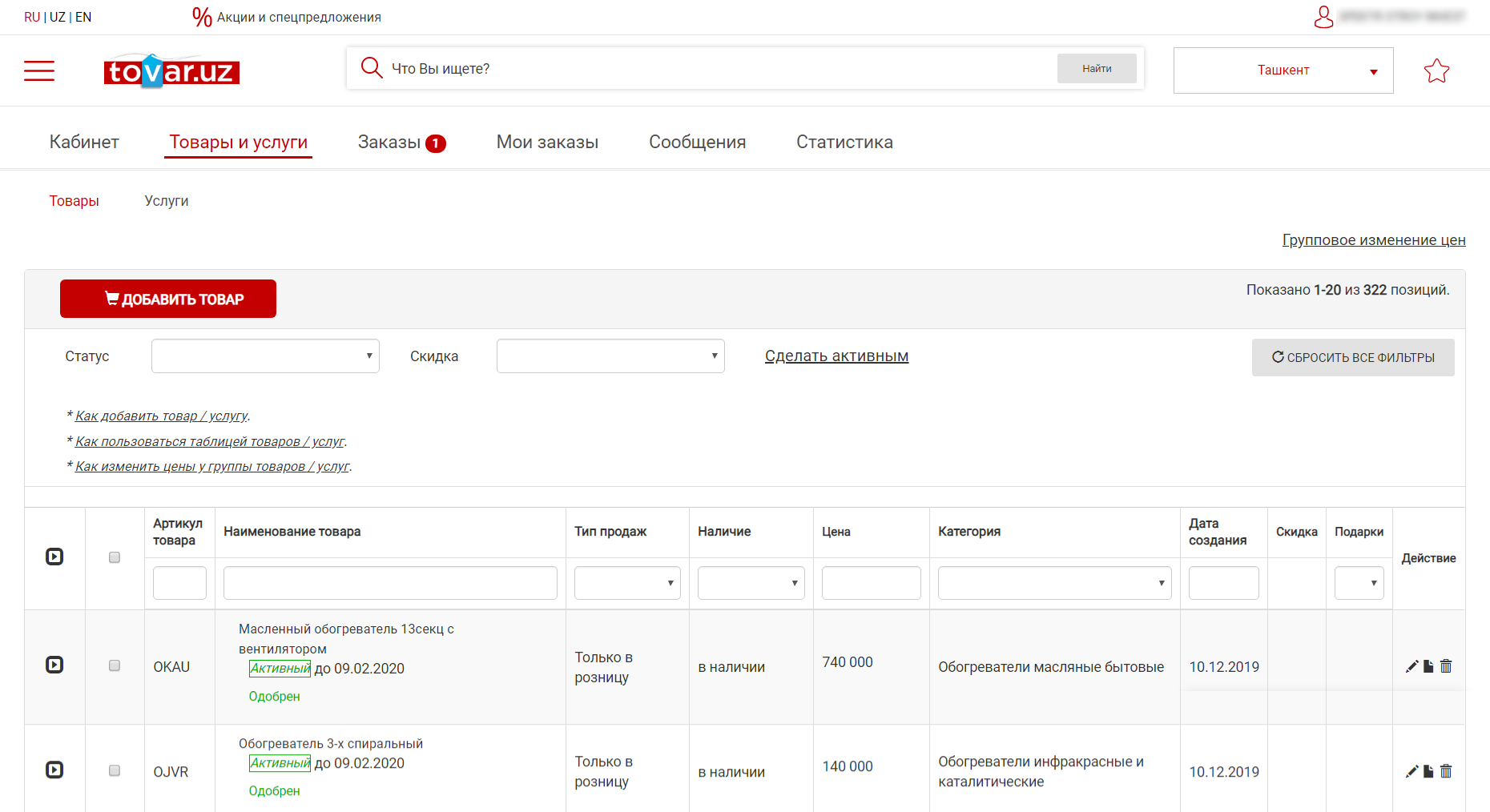Edit the OKAU product with pencil icon
The height and width of the screenshot is (812, 1490).
[1411, 666]
